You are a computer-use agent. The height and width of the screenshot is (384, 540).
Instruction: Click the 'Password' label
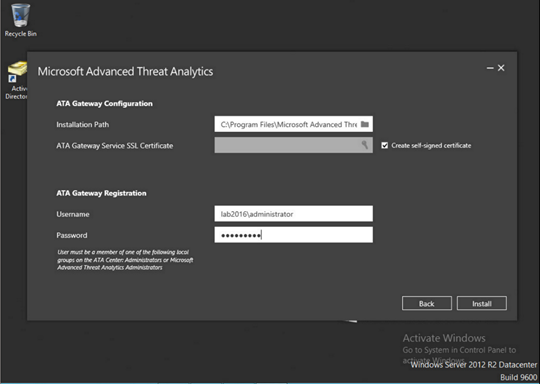tap(72, 235)
